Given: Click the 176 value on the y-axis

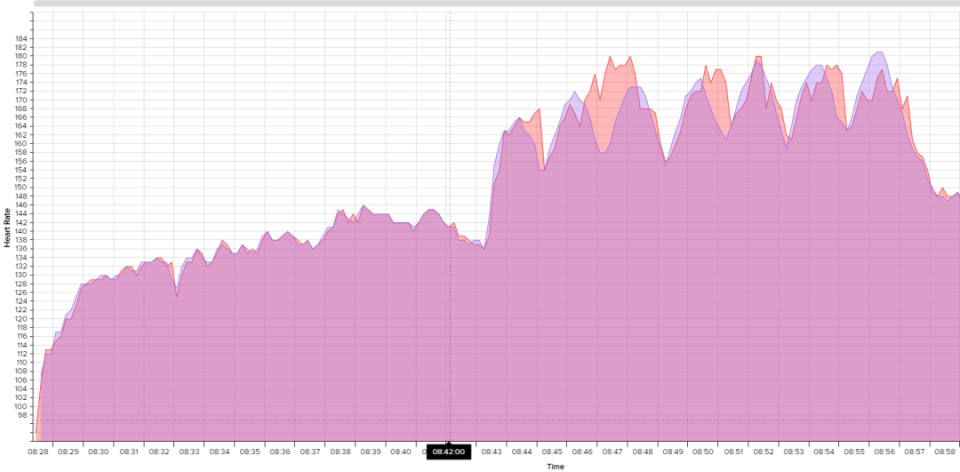Looking at the screenshot, I should pyautogui.click(x=23, y=73).
